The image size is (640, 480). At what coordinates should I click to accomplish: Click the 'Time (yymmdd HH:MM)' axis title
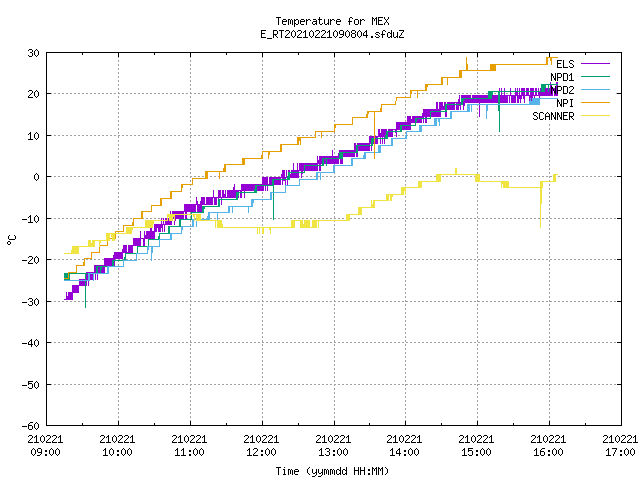click(x=332, y=471)
